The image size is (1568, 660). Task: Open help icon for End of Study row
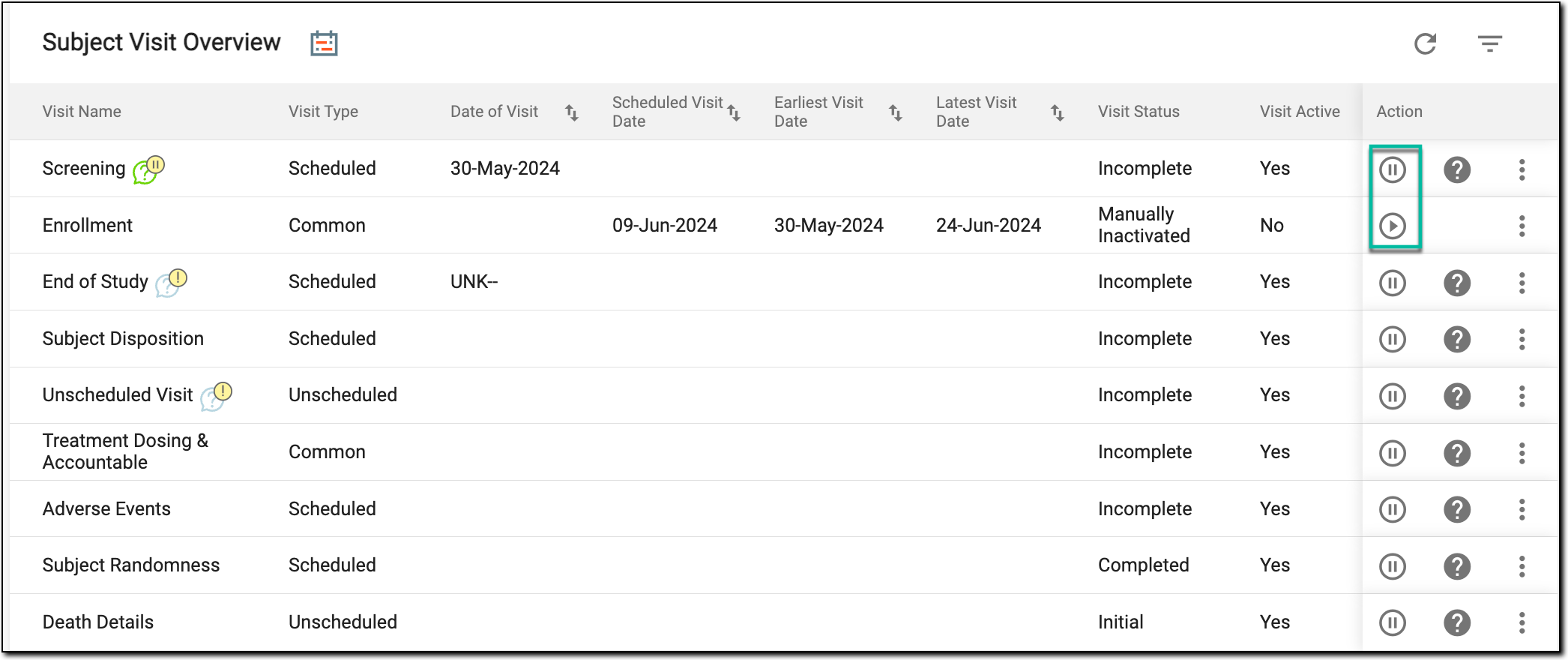(1457, 283)
